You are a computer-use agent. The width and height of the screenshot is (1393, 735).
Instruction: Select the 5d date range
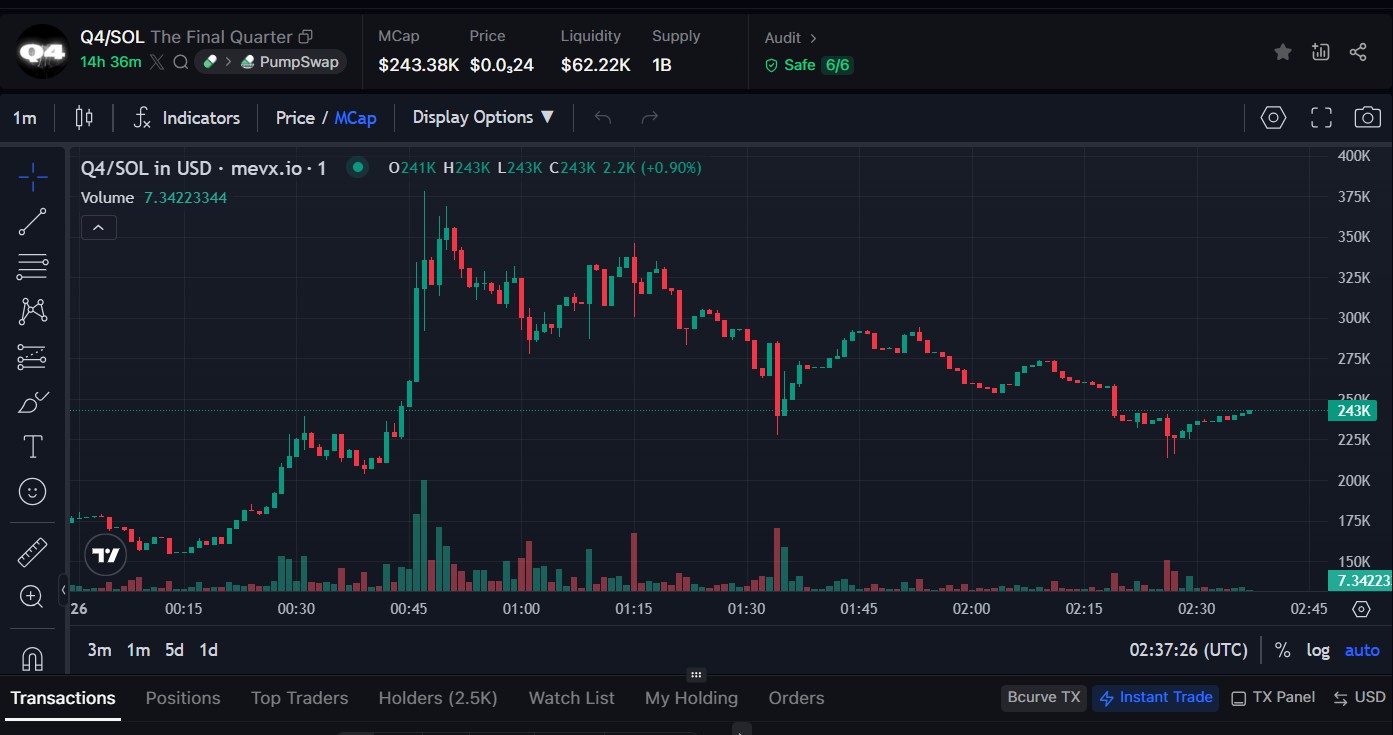pyautogui.click(x=174, y=650)
